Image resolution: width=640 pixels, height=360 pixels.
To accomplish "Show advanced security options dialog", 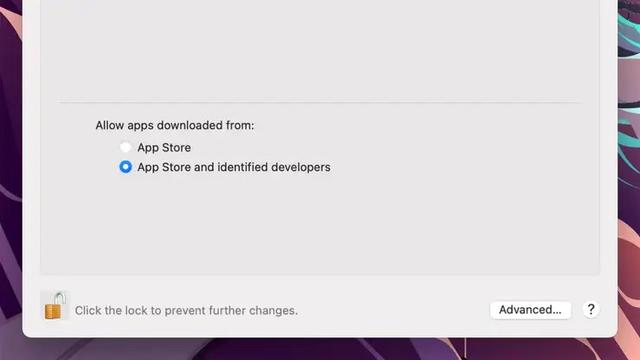I will click(530, 310).
